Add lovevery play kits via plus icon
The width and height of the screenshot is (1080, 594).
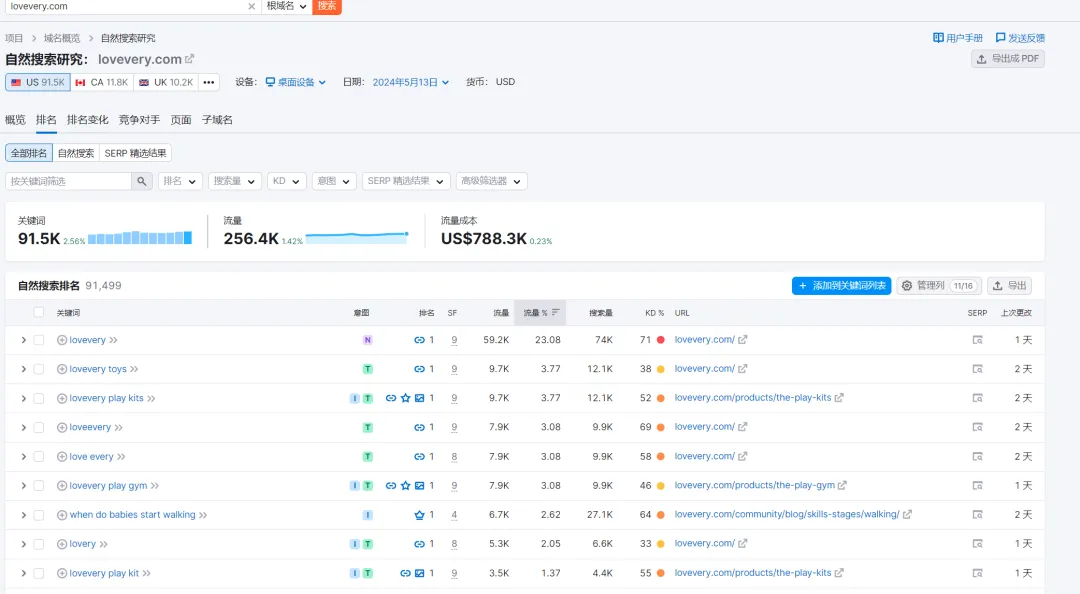pos(62,398)
